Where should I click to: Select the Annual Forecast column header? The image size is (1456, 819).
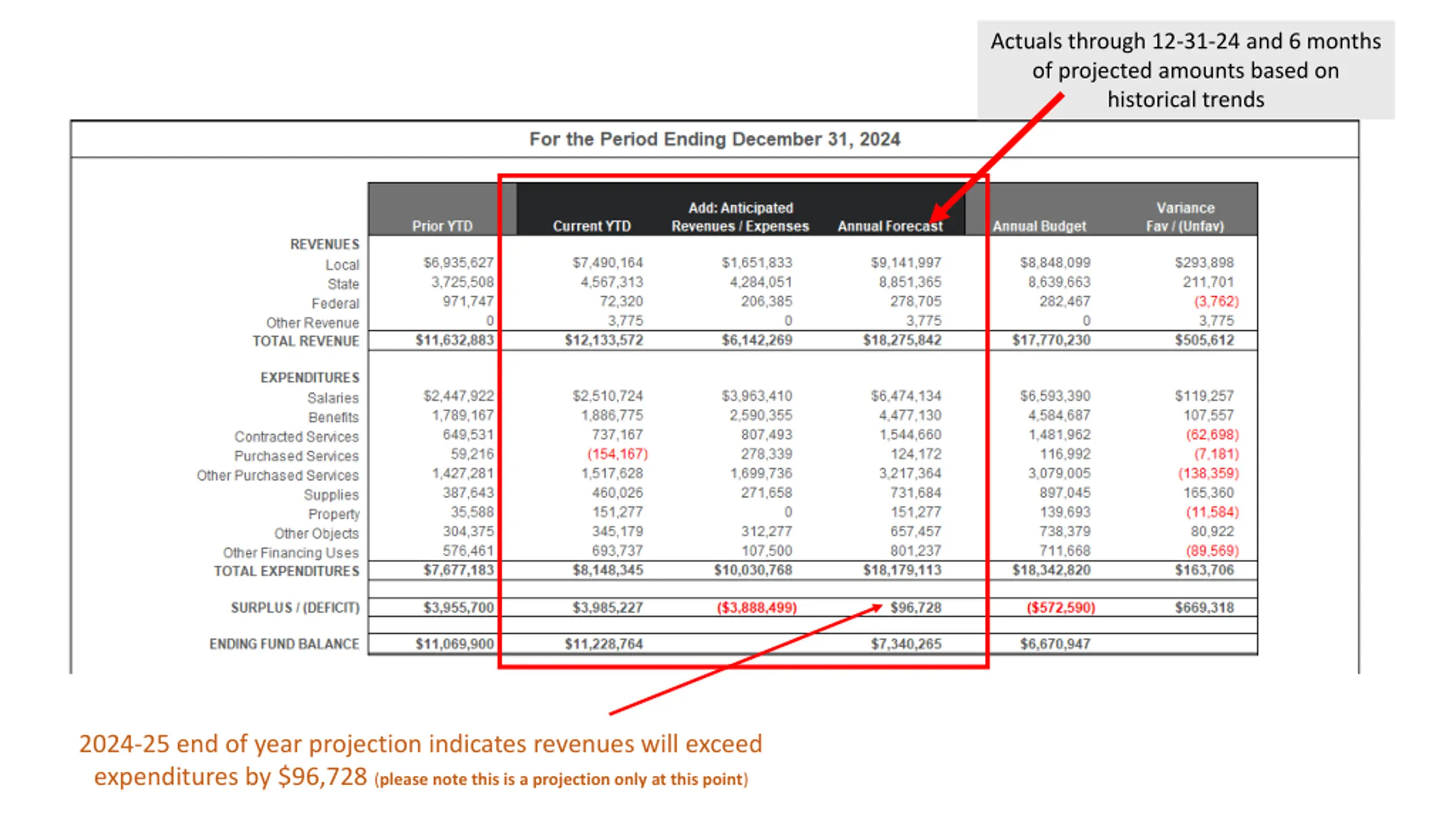(890, 226)
